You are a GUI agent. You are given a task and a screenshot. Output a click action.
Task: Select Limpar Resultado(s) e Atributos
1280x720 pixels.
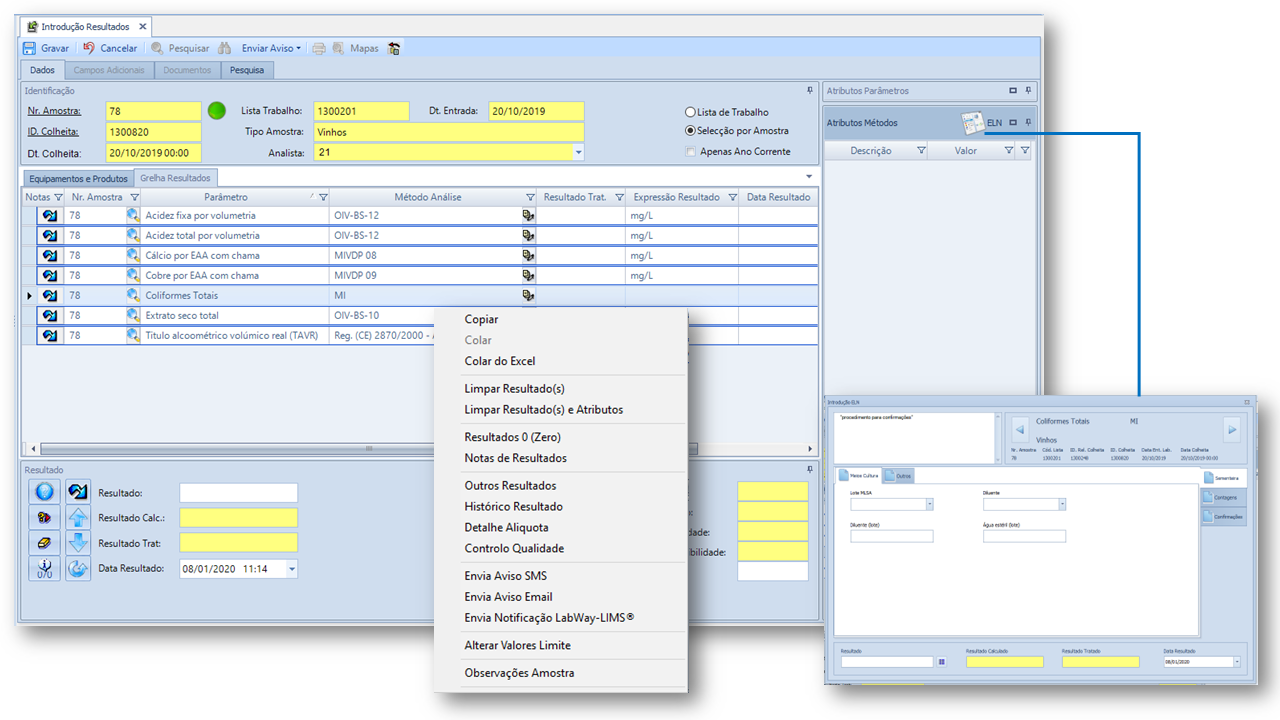point(544,410)
